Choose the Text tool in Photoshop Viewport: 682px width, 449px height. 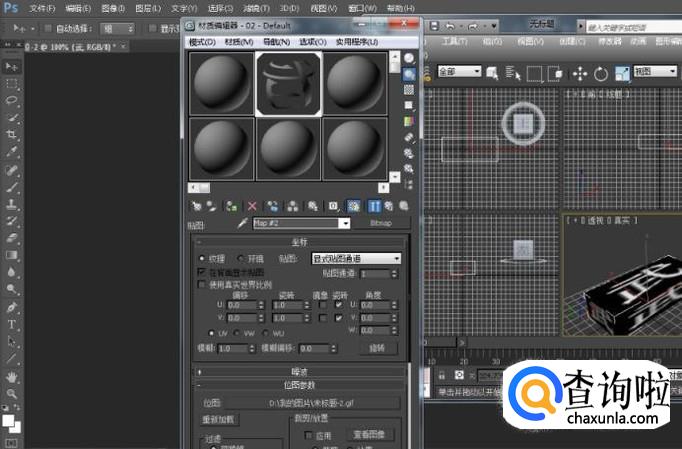coord(12,325)
